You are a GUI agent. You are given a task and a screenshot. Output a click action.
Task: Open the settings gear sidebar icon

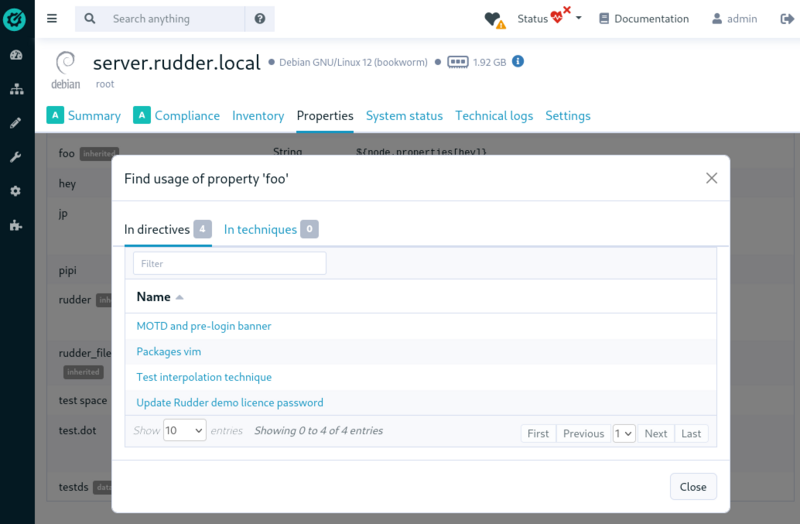(16, 191)
